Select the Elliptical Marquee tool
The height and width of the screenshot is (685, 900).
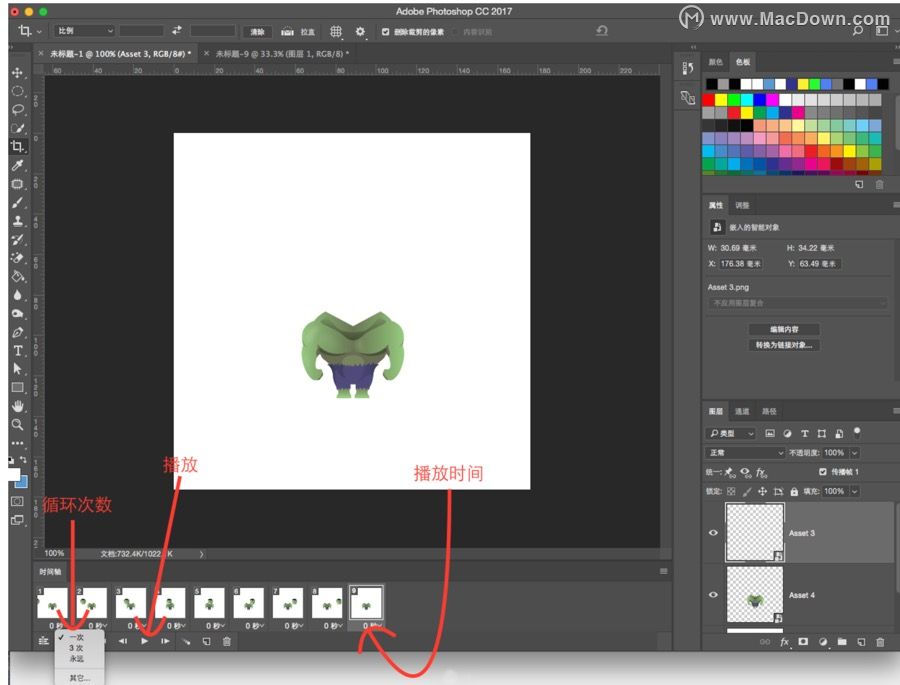click(17, 91)
